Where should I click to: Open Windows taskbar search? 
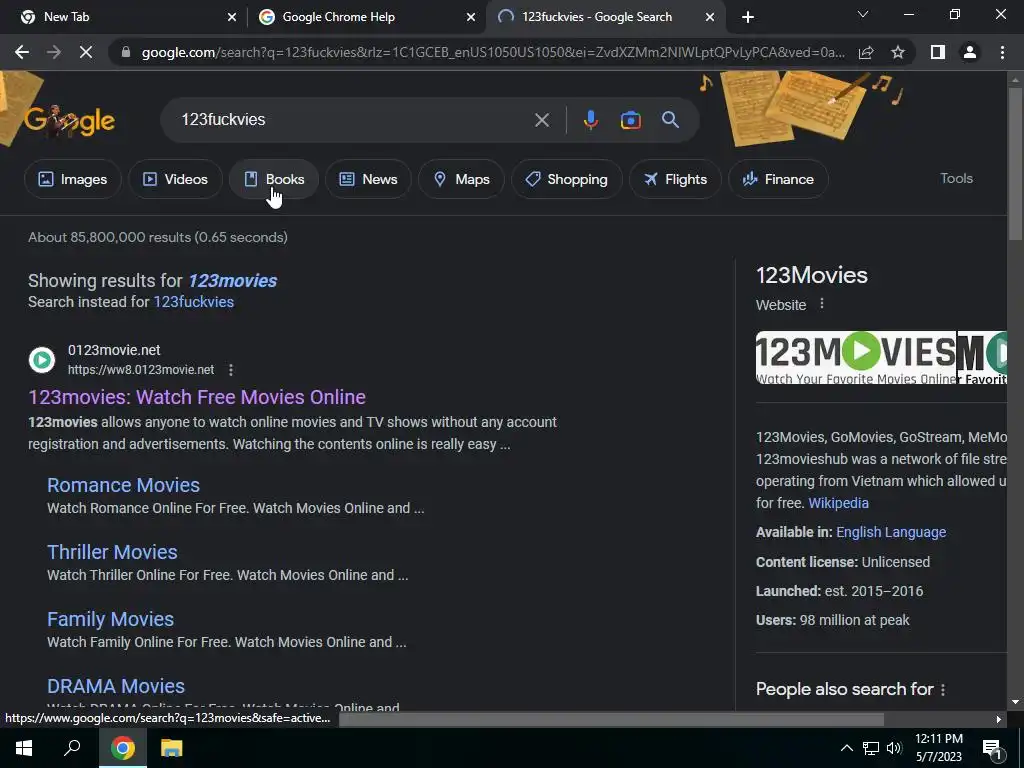click(72, 748)
